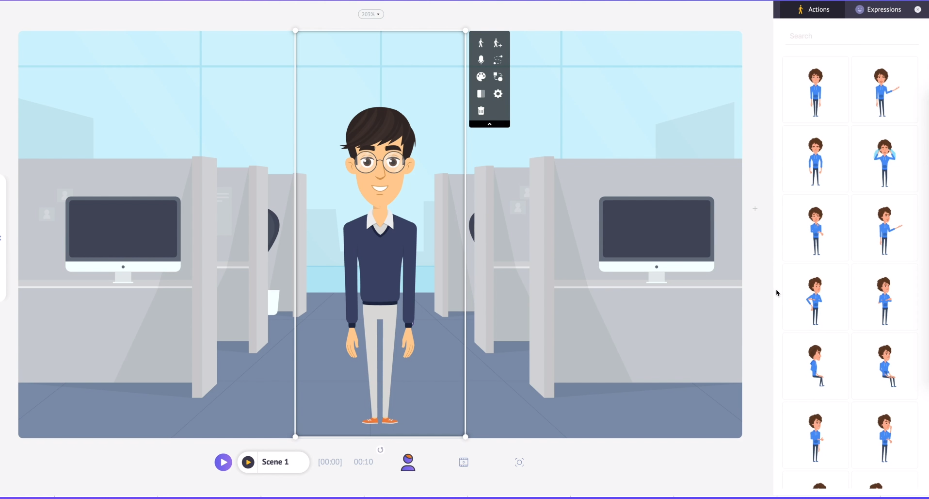Open the gear settings in floating toolbar

point(498,94)
